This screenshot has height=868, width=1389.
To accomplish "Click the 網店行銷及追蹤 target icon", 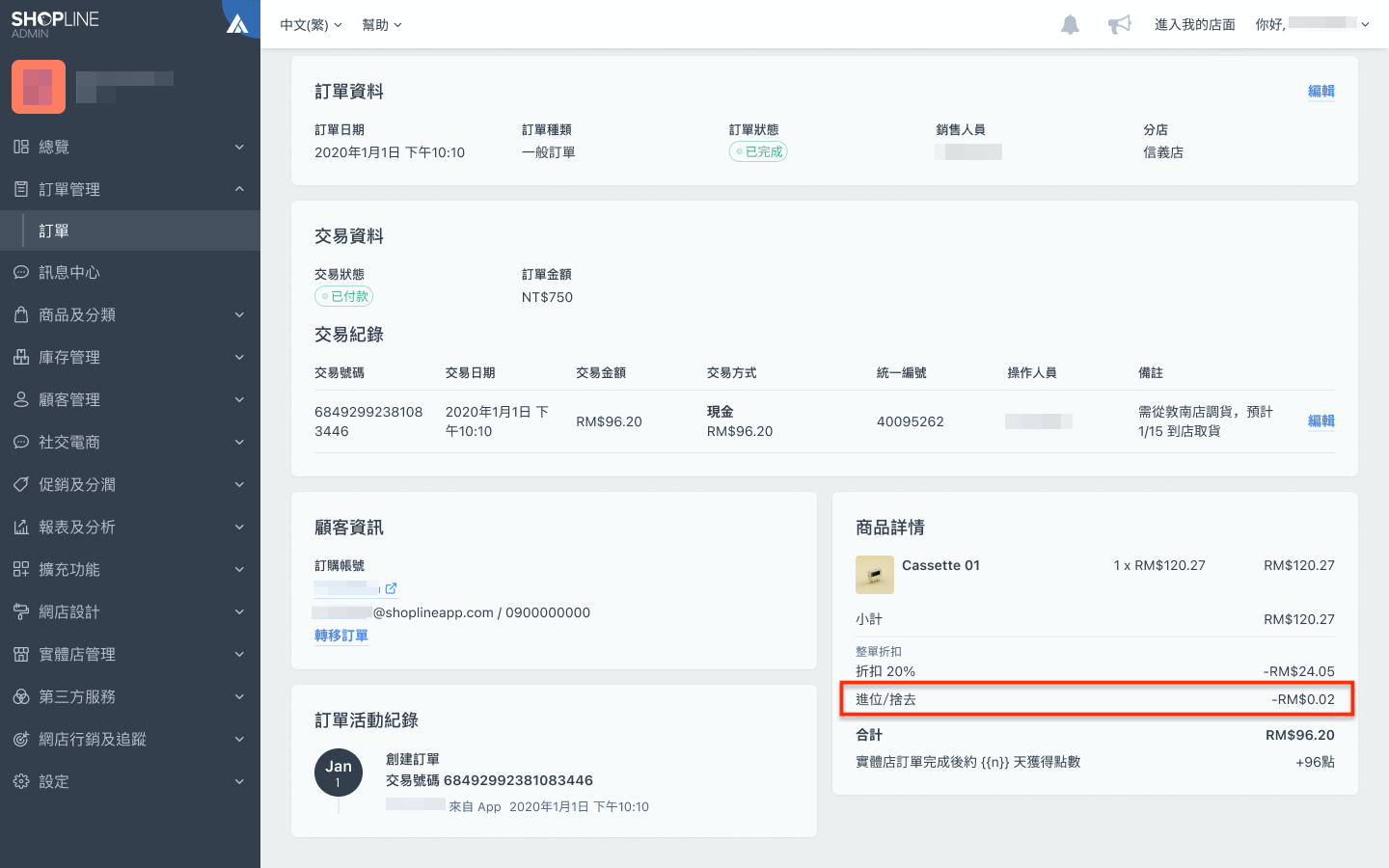I will [21, 739].
